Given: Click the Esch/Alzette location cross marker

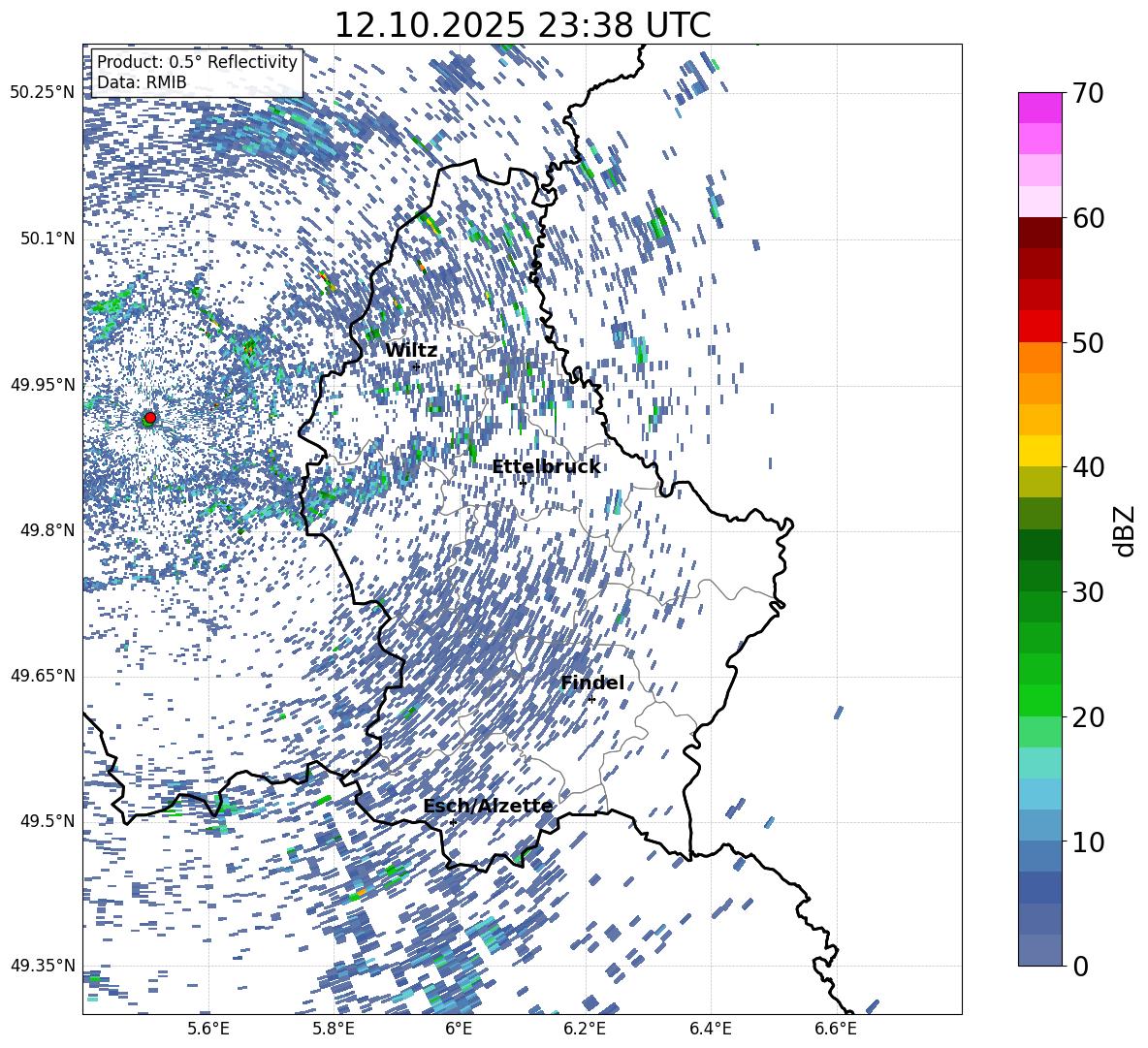Looking at the screenshot, I should (453, 822).
